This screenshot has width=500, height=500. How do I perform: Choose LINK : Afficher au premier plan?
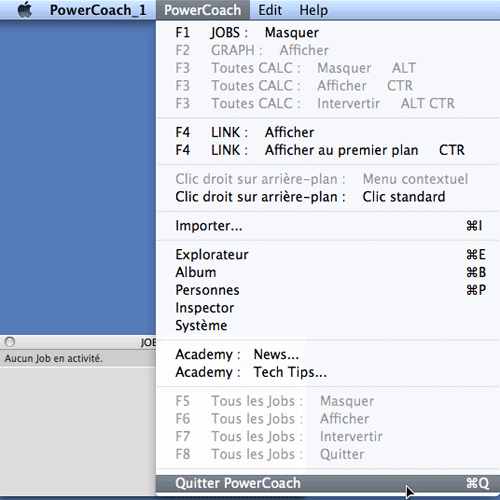point(328,150)
